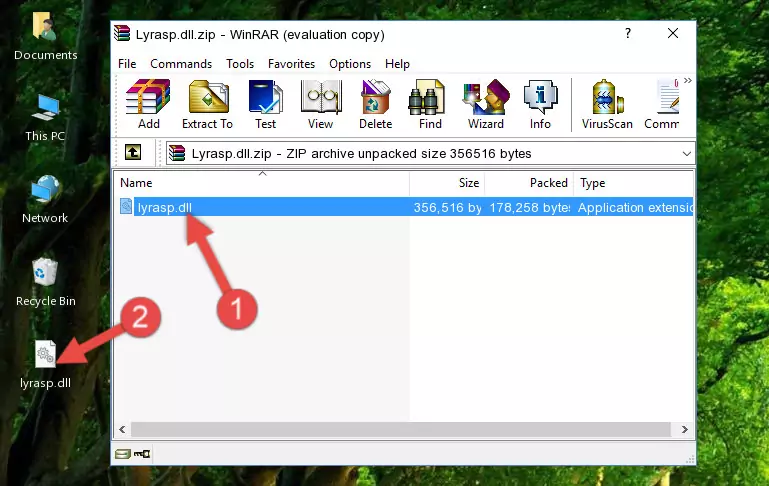Open the Find files tool
This screenshot has height=486, width=769.
430,104
